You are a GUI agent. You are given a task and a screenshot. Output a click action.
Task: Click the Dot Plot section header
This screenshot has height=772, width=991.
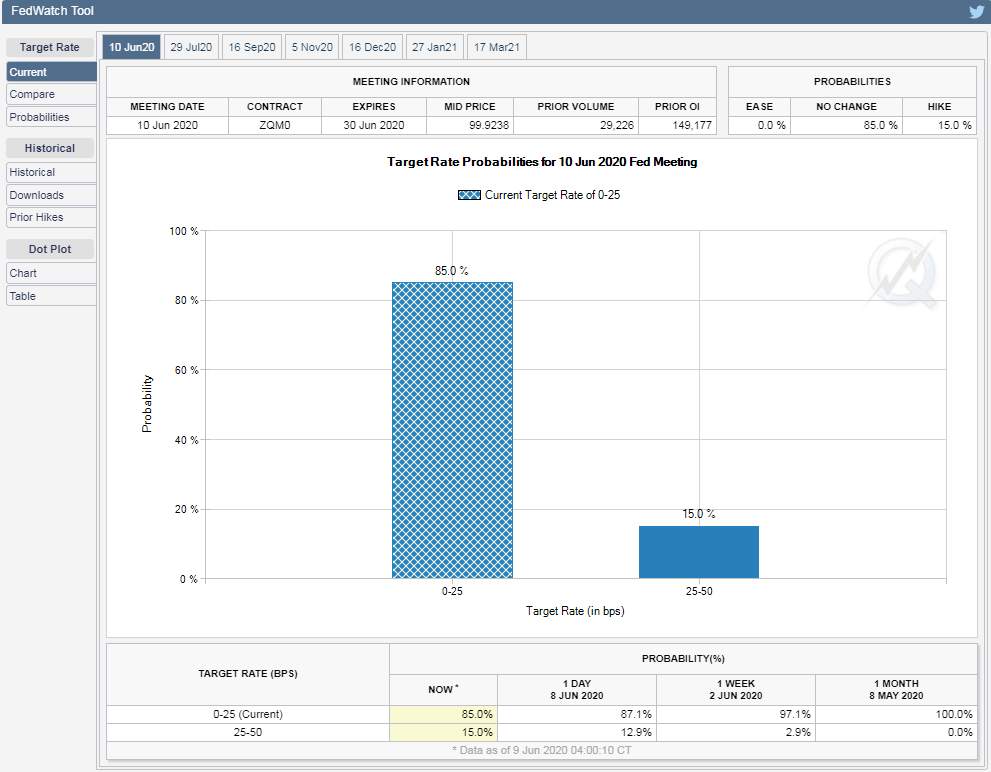(49, 249)
